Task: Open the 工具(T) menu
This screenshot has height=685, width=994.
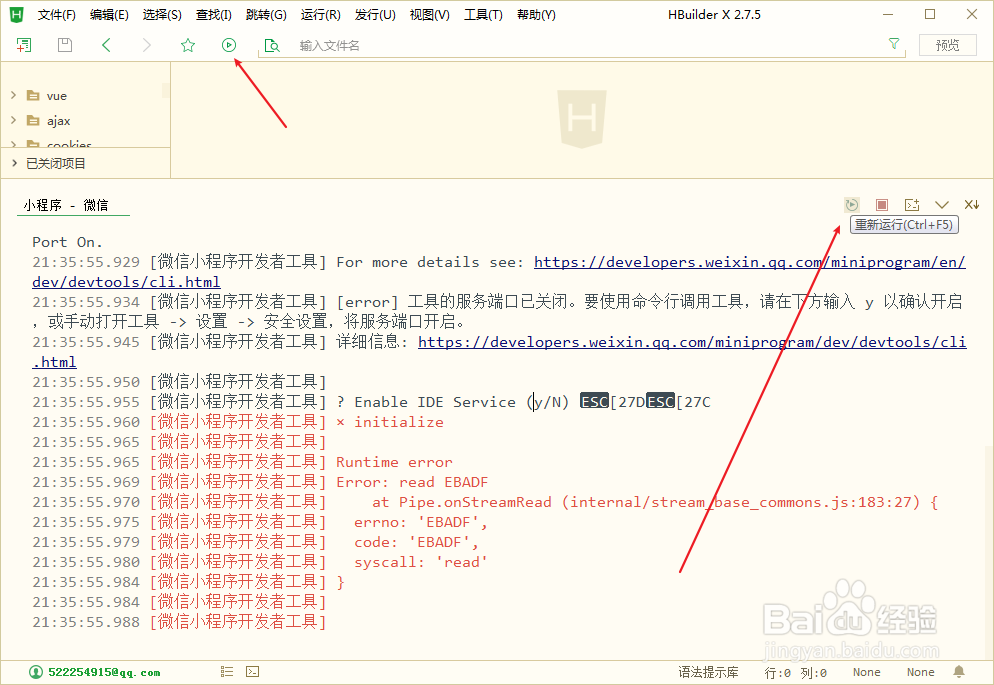Action: tap(483, 15)
